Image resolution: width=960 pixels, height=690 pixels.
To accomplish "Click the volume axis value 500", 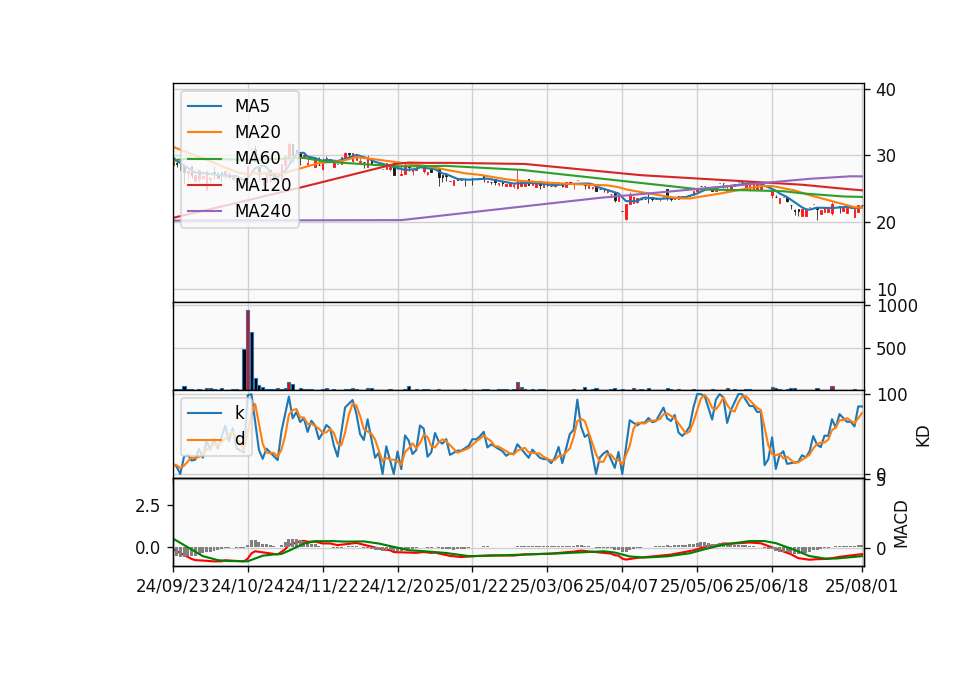I will 891,349.
